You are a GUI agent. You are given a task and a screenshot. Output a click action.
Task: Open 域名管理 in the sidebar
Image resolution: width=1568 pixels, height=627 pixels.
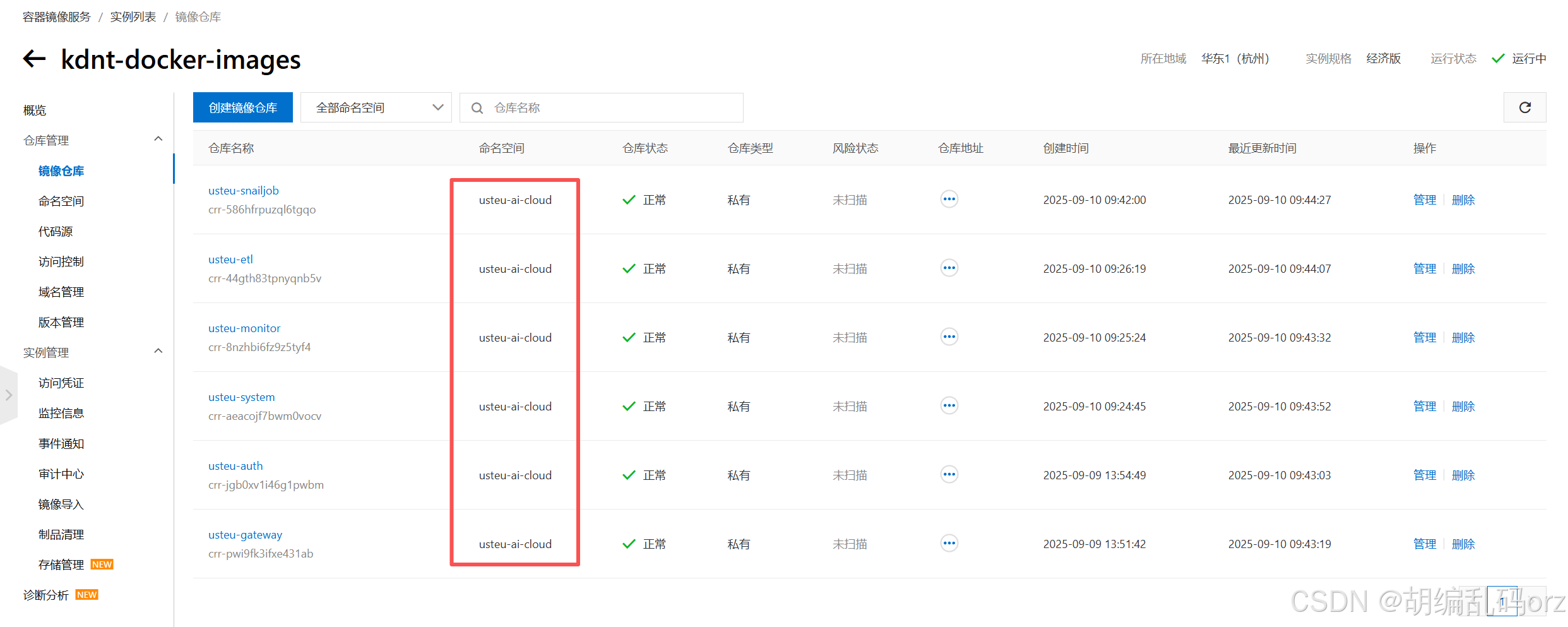click(61, 292)
